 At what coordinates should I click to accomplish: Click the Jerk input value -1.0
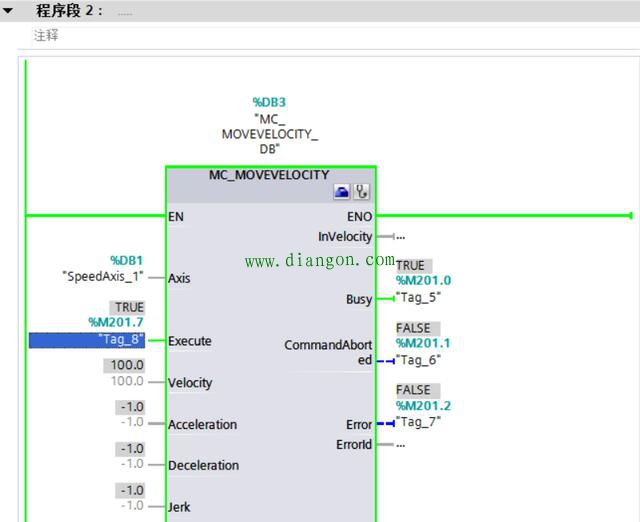click(x=132, y=506)
